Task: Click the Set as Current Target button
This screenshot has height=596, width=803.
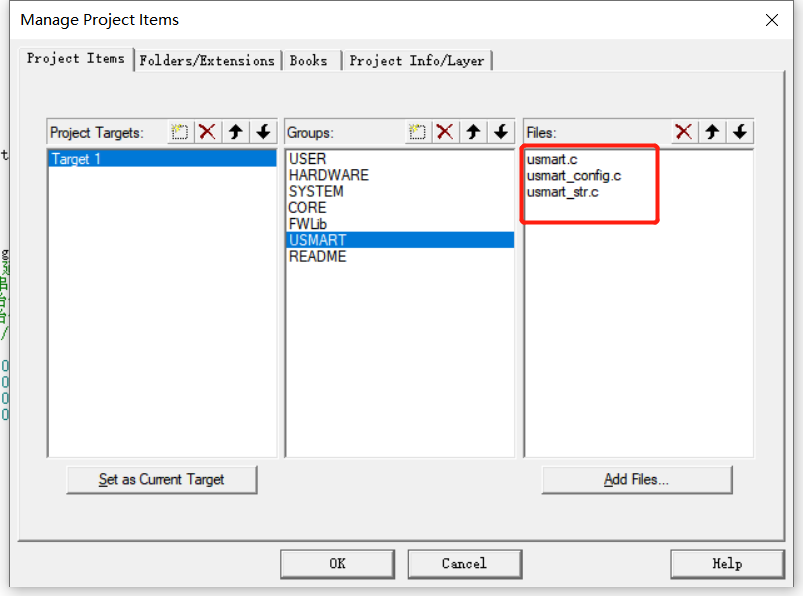Action: (x=162, y=480)
